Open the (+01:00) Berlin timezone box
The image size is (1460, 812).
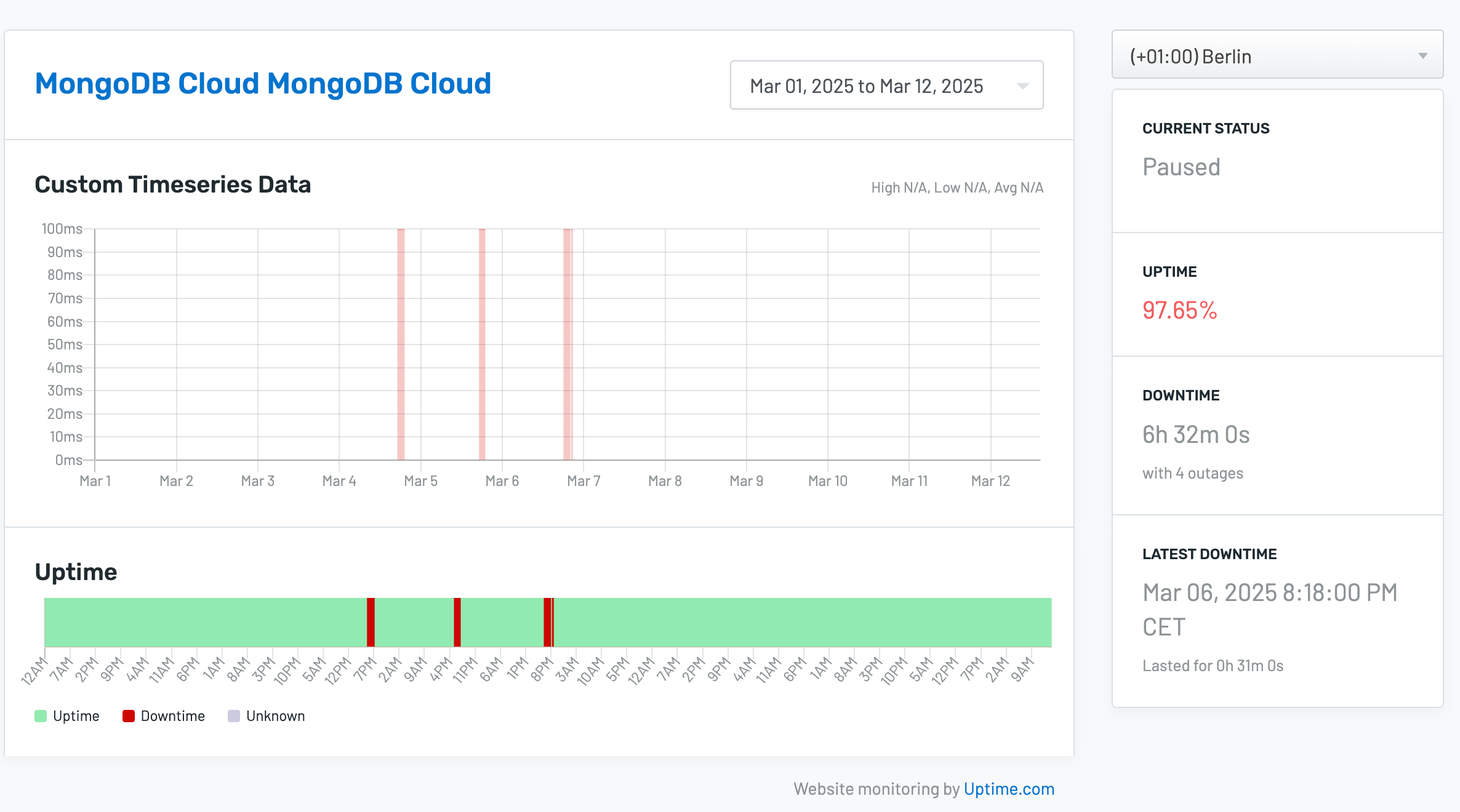coord(1277,55)
